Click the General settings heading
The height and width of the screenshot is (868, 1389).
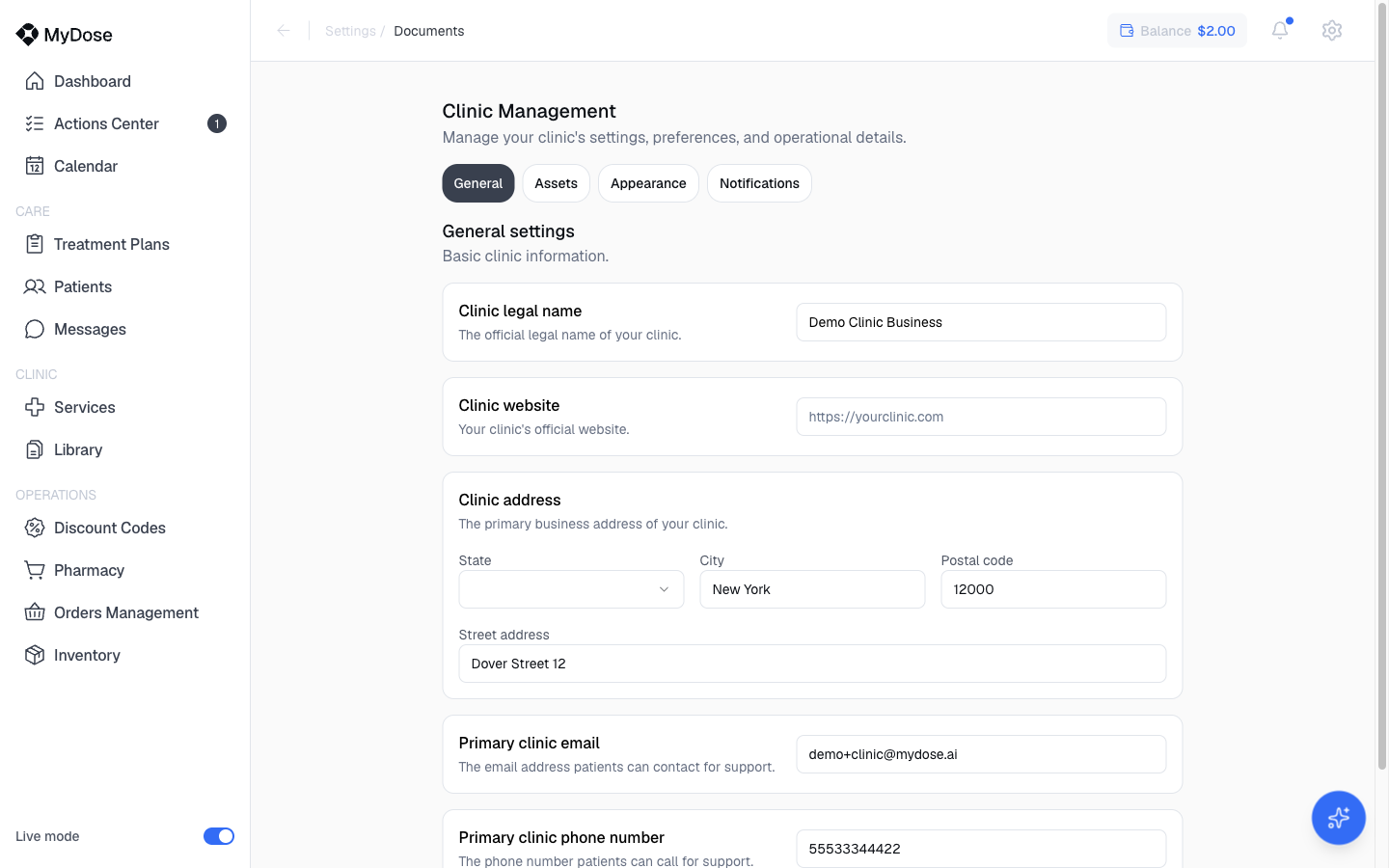(x=508, y=231)
